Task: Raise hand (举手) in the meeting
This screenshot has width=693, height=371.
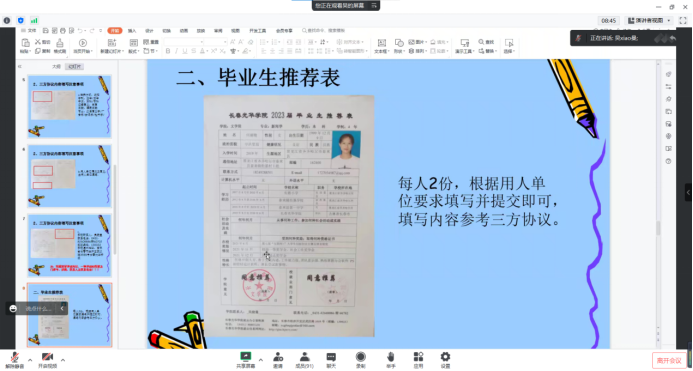Action: tap(391, 360)
